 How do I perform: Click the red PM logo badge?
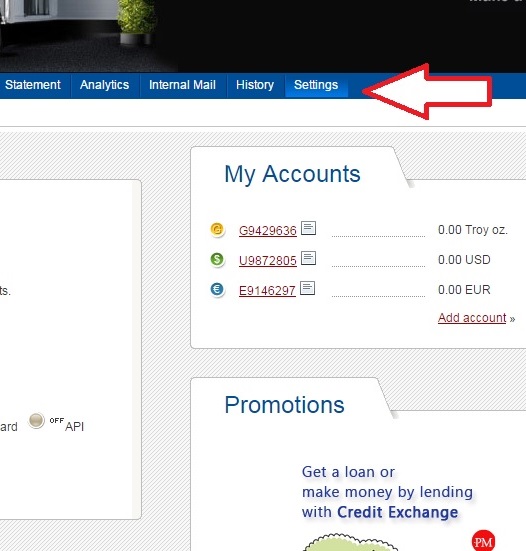[483, 542]
